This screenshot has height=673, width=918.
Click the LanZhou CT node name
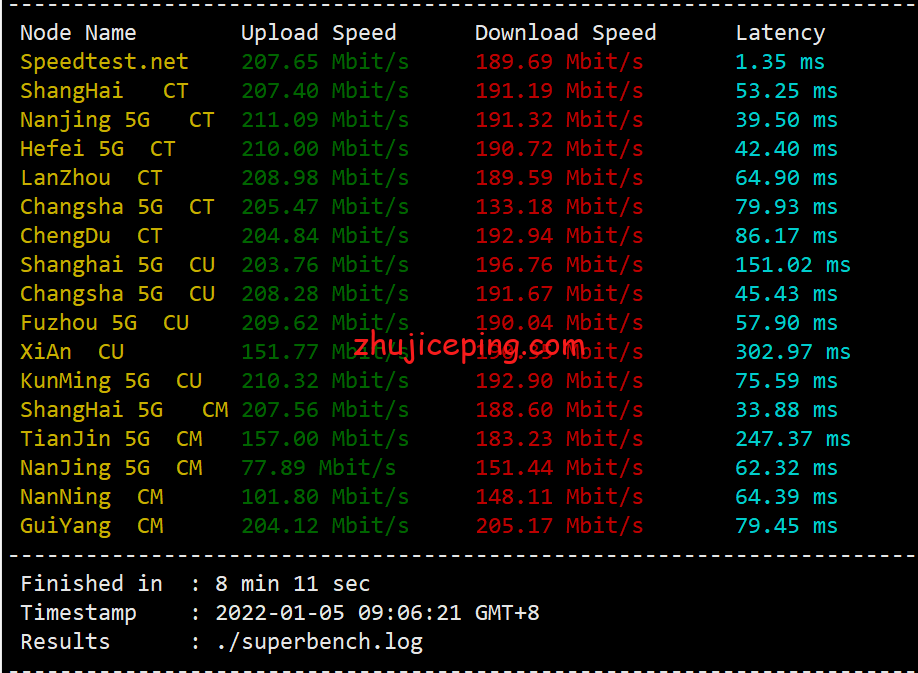pyautogui.click(x=91, y=178)
